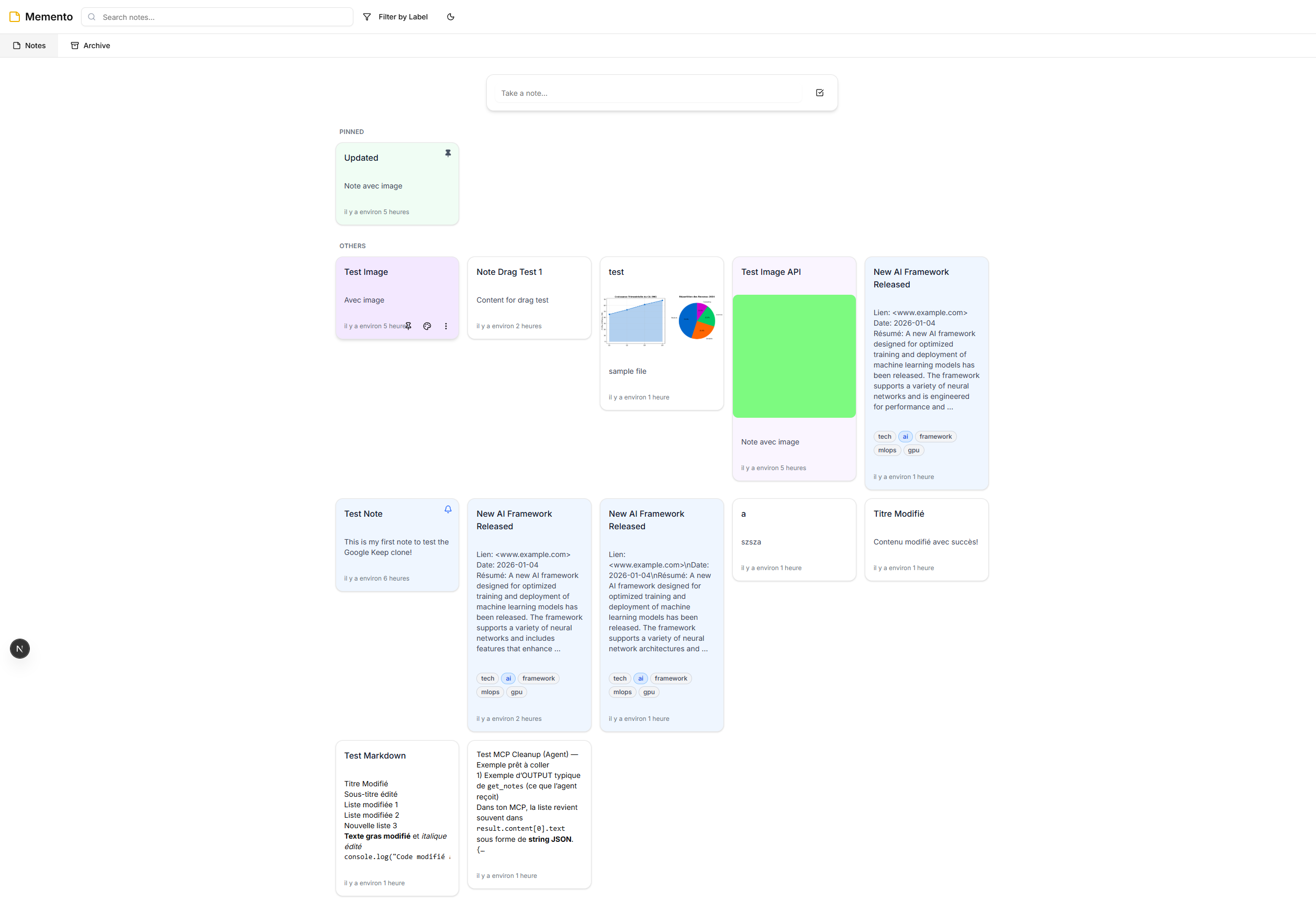Switch new note to checklist mode

pos(819,93)
